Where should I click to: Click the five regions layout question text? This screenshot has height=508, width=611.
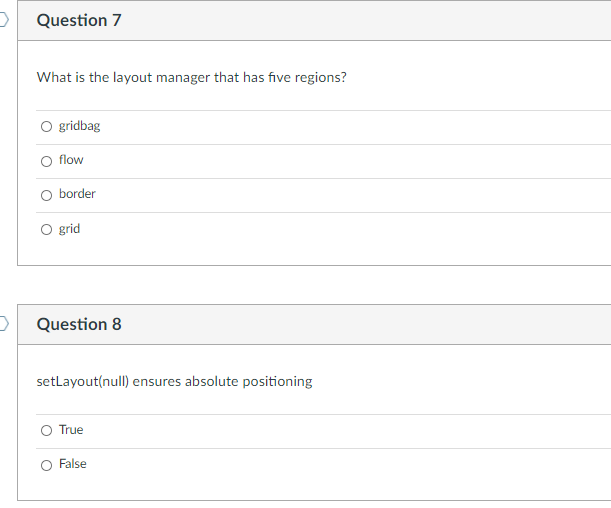tap(191, 77)
